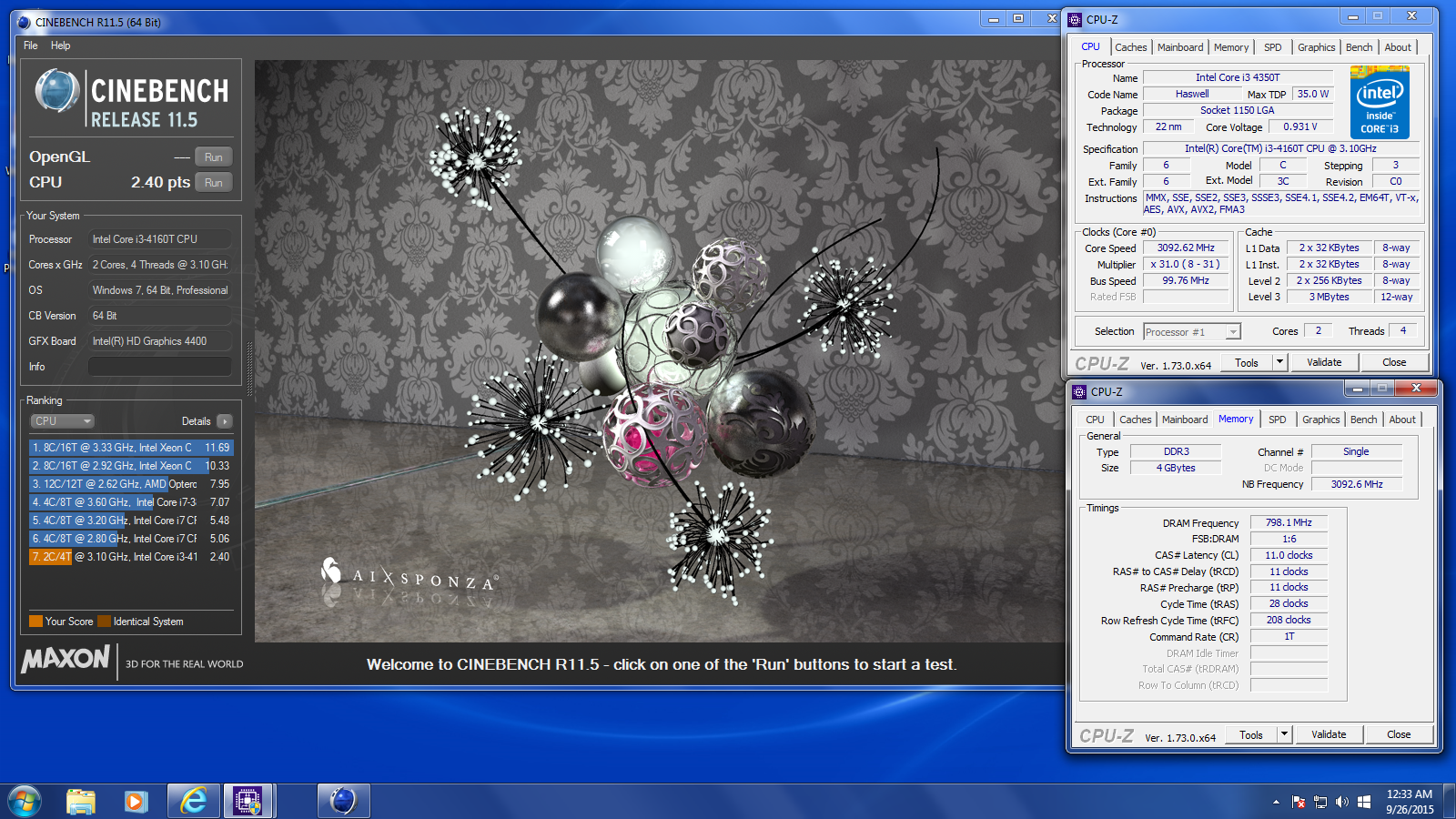This screenshot has width=1456, height=819.
Task: Launch Windows Media Player from the taskbar
Action: pos(136,802)
